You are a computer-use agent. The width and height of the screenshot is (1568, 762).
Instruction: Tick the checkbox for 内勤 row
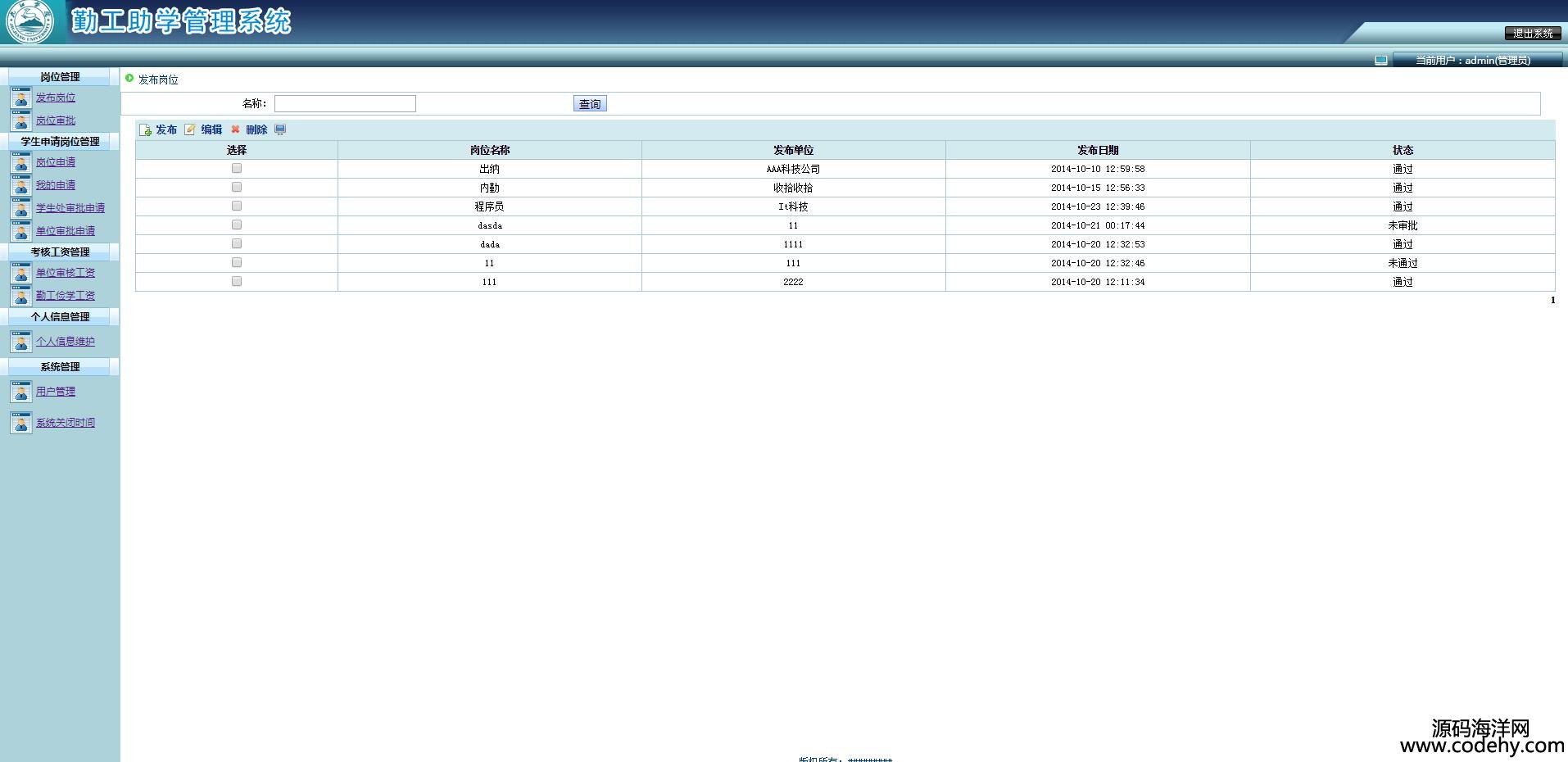point(237,187)
